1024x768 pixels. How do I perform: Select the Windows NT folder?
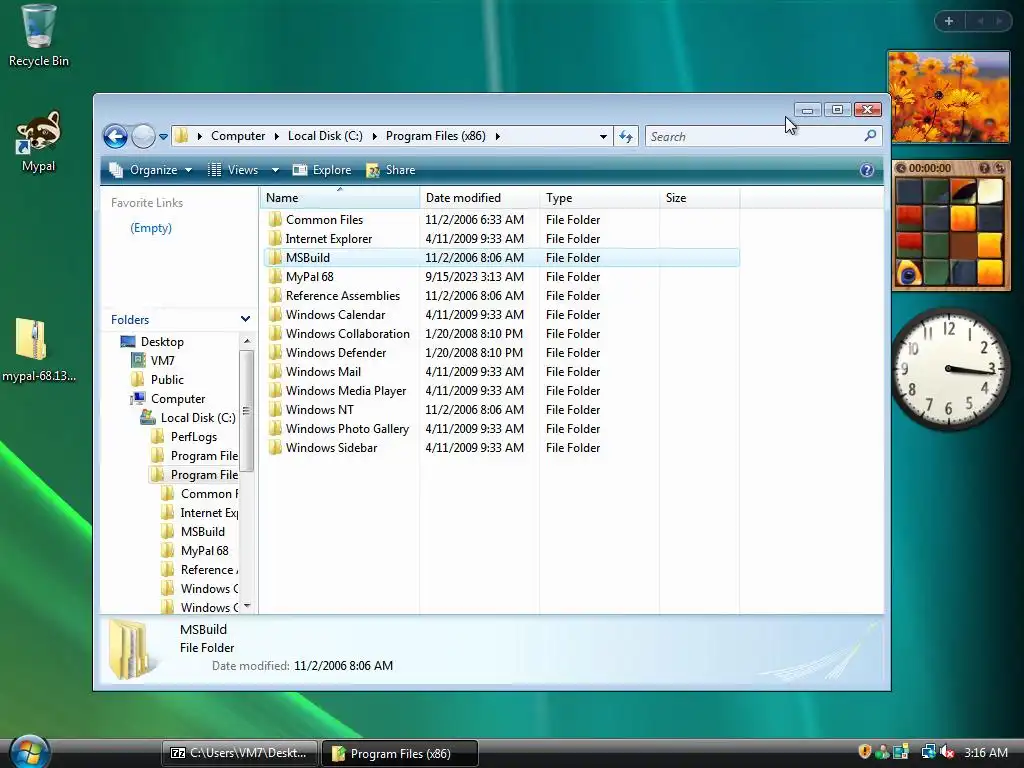point(319,409)
